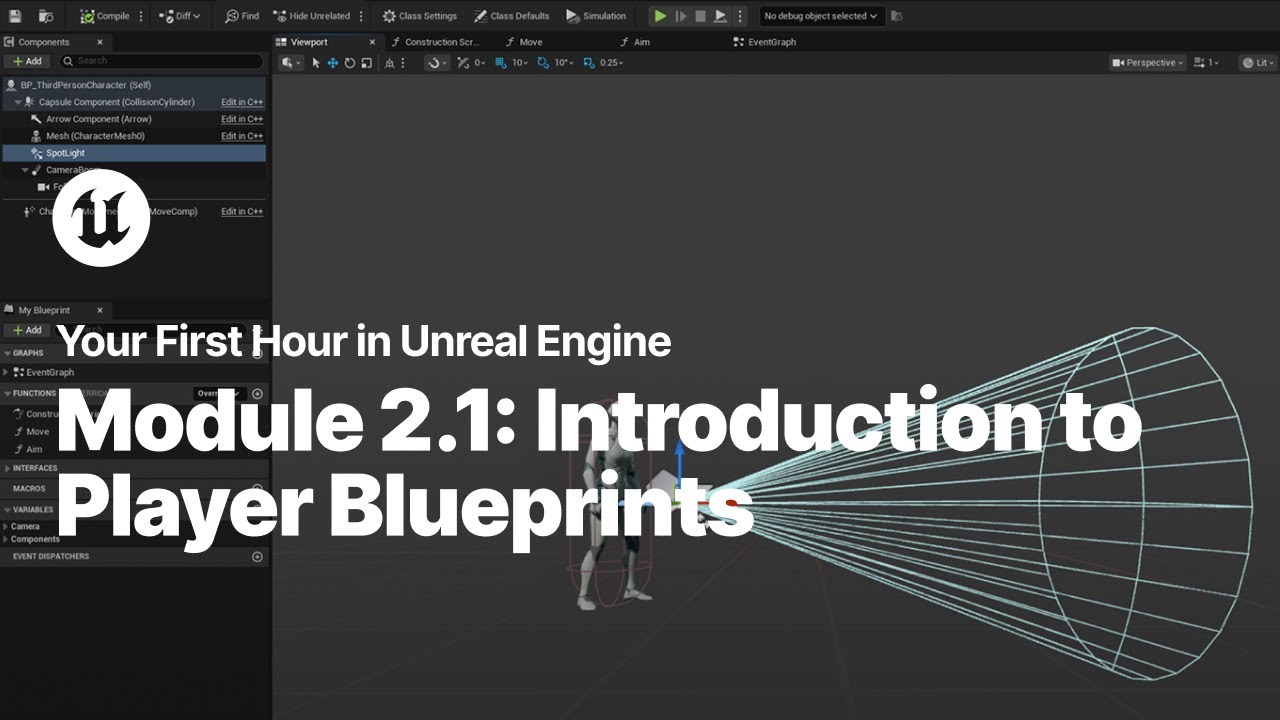Click the green Play button
This screenshot has height=720, width=1280.
point(660,16)
